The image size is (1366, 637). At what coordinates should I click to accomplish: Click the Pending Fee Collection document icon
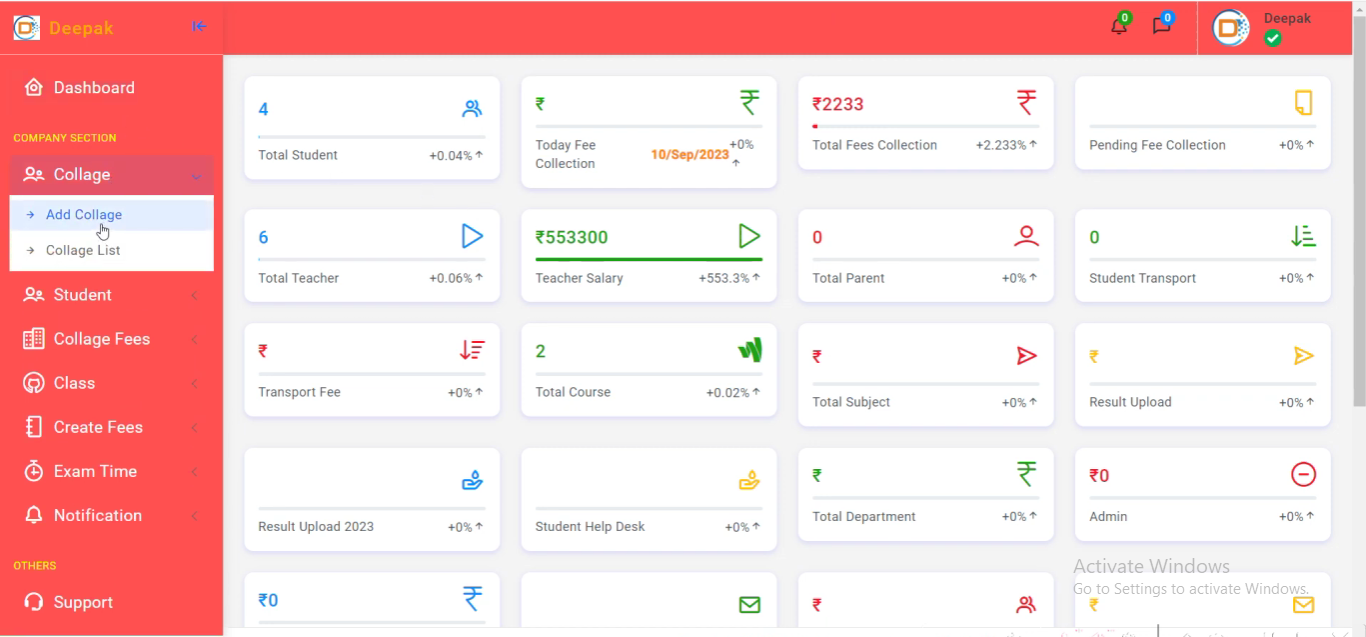pyautogui.click(x=1303, y=103)
